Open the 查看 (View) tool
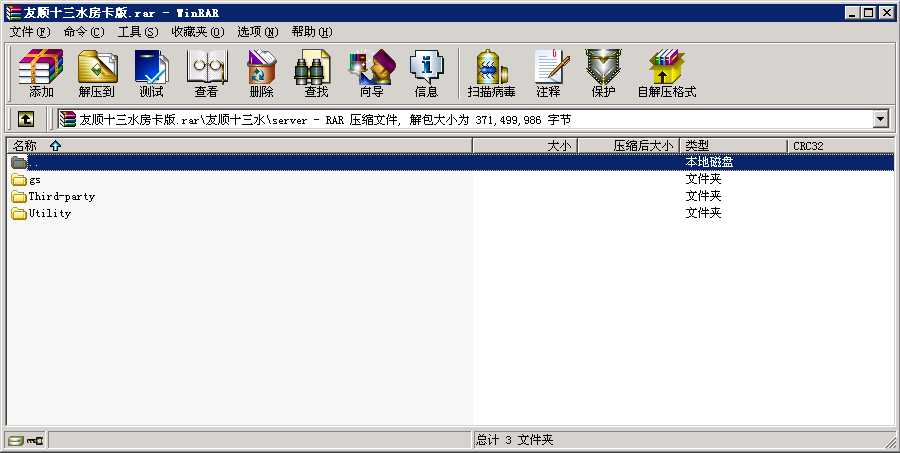The width and height of the screenshot is (900, 453). (x=206, y=73)
